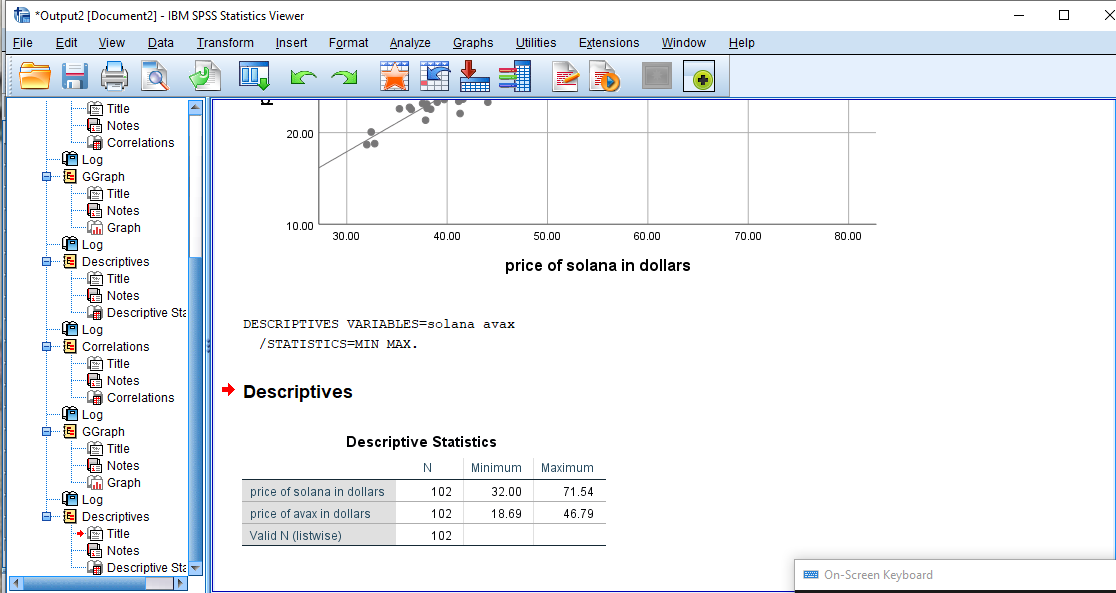Click the 32.00 minimum cell
The width and height of the screenshot is (1116, 593).
pos(507,492)
